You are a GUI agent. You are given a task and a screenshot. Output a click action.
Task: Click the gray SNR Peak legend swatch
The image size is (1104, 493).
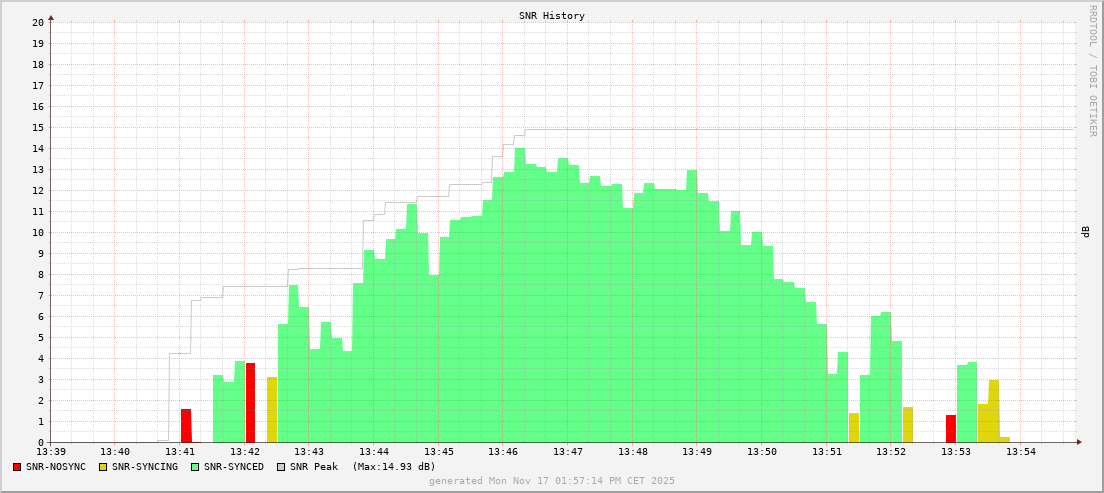281,467
